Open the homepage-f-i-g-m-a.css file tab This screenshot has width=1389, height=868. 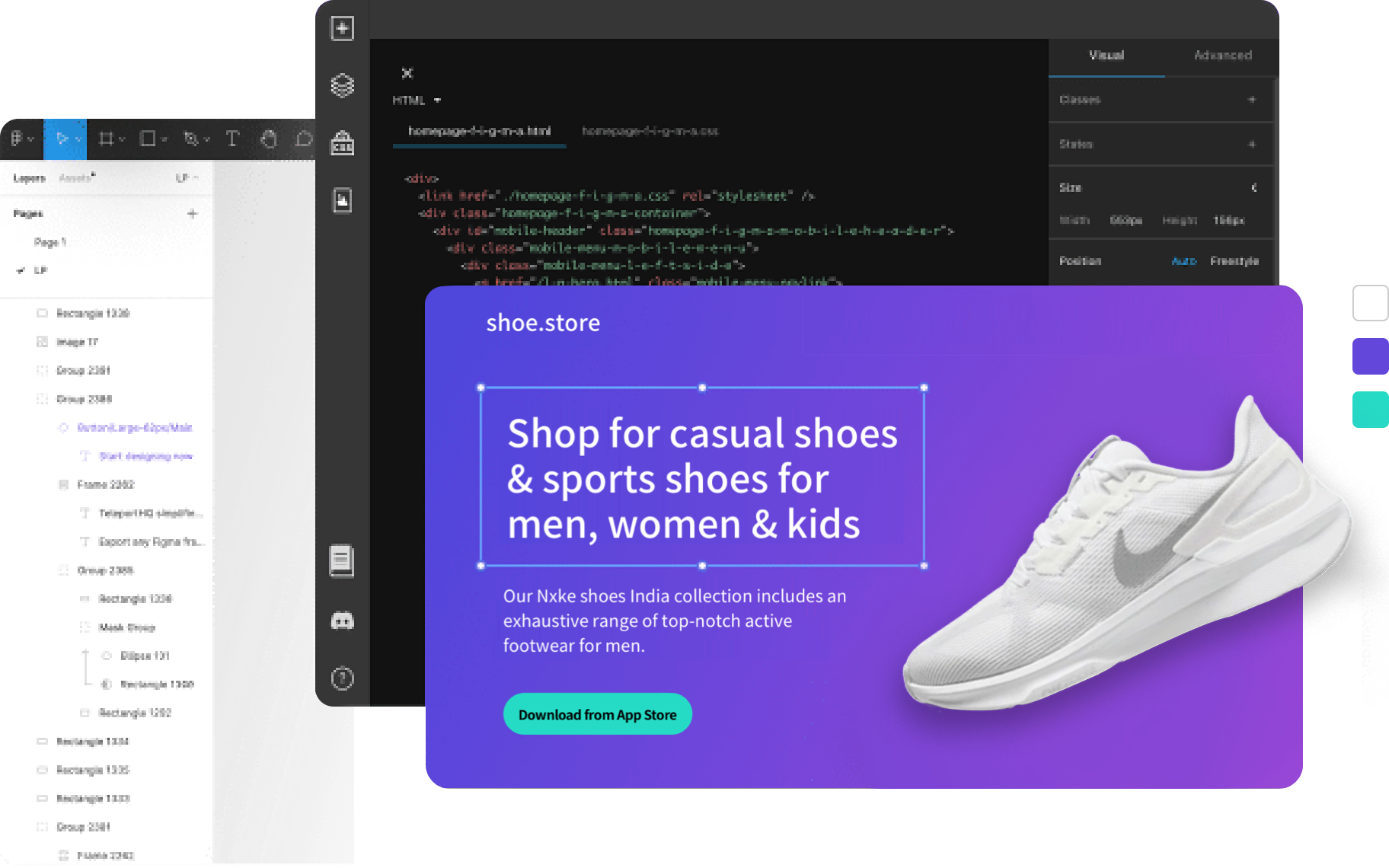[x=650, y=131]
